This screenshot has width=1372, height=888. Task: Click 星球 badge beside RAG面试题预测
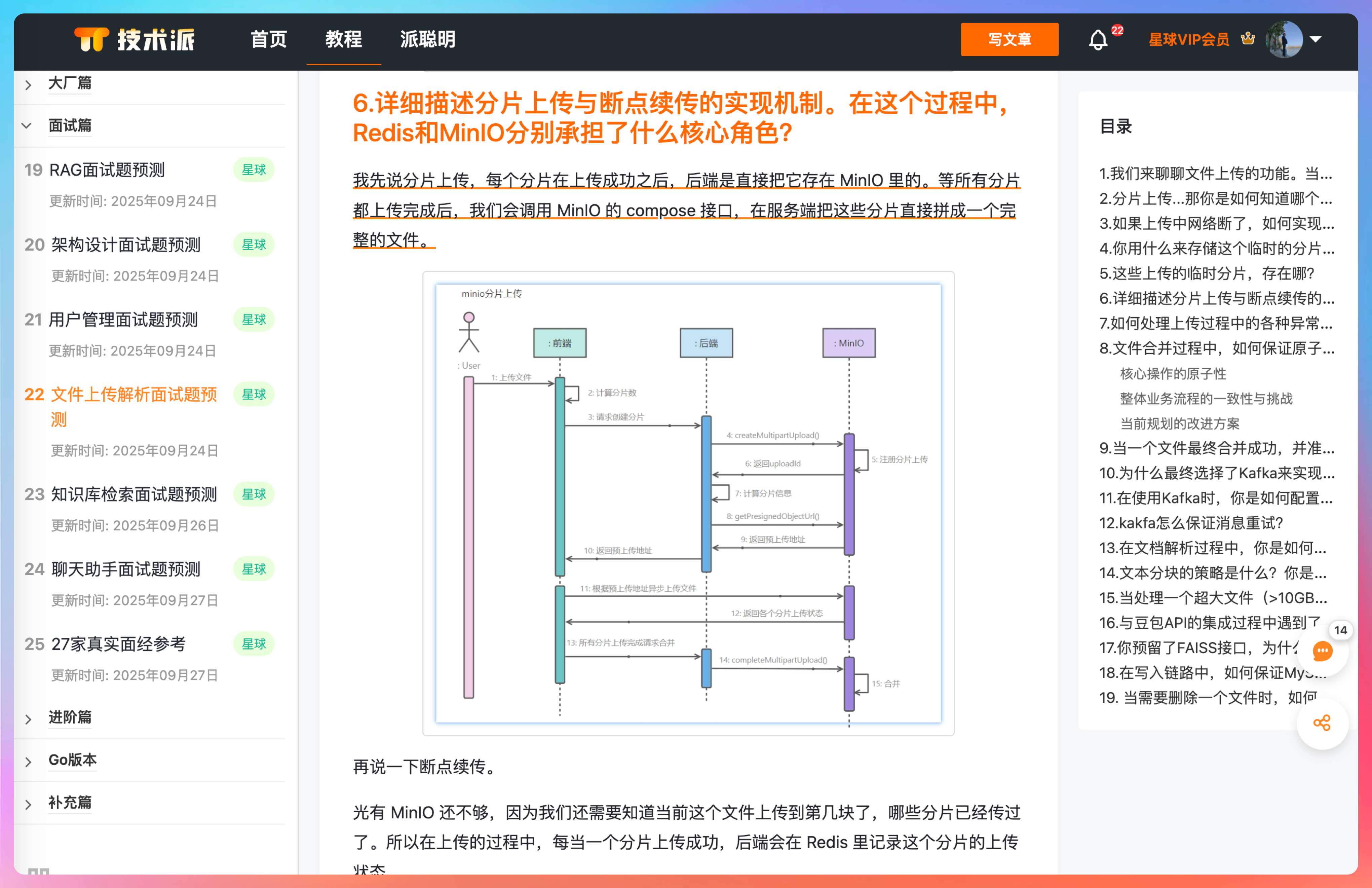[x=254, y=170]
